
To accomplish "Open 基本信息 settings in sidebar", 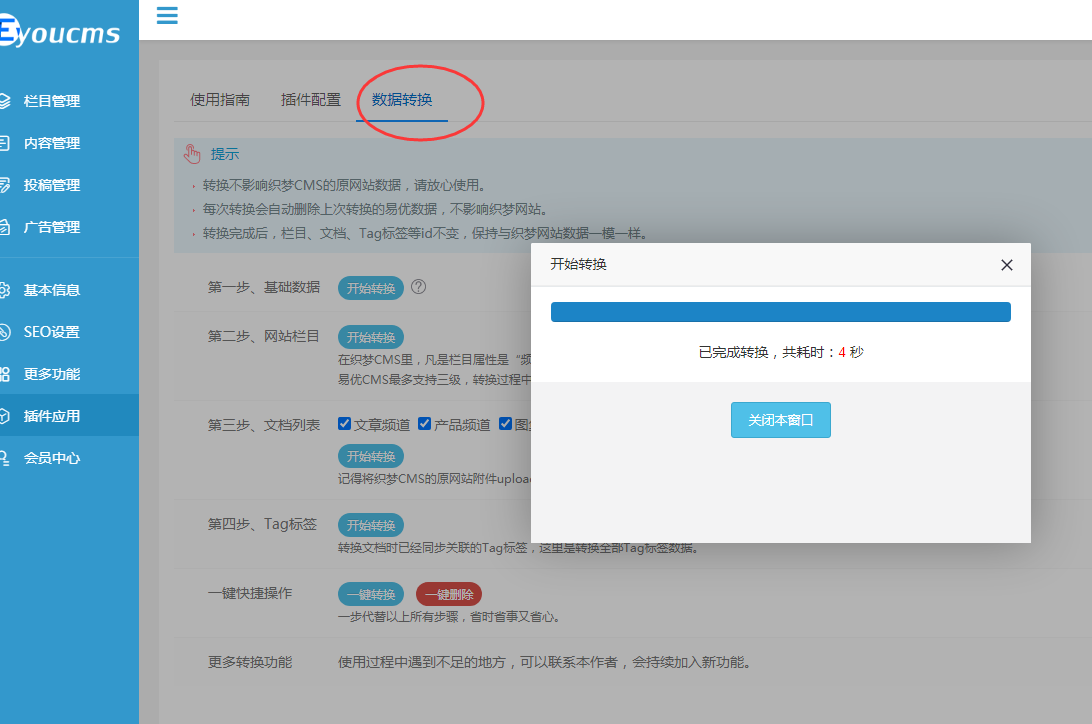I will pyautogui.click(x=52, y=290).
